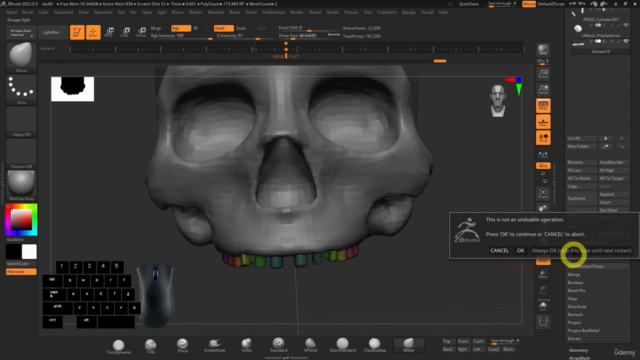This screenshot has height=360, width=640.
Task: Open the MatCap Gray material picker
Action: click(21, 185)
